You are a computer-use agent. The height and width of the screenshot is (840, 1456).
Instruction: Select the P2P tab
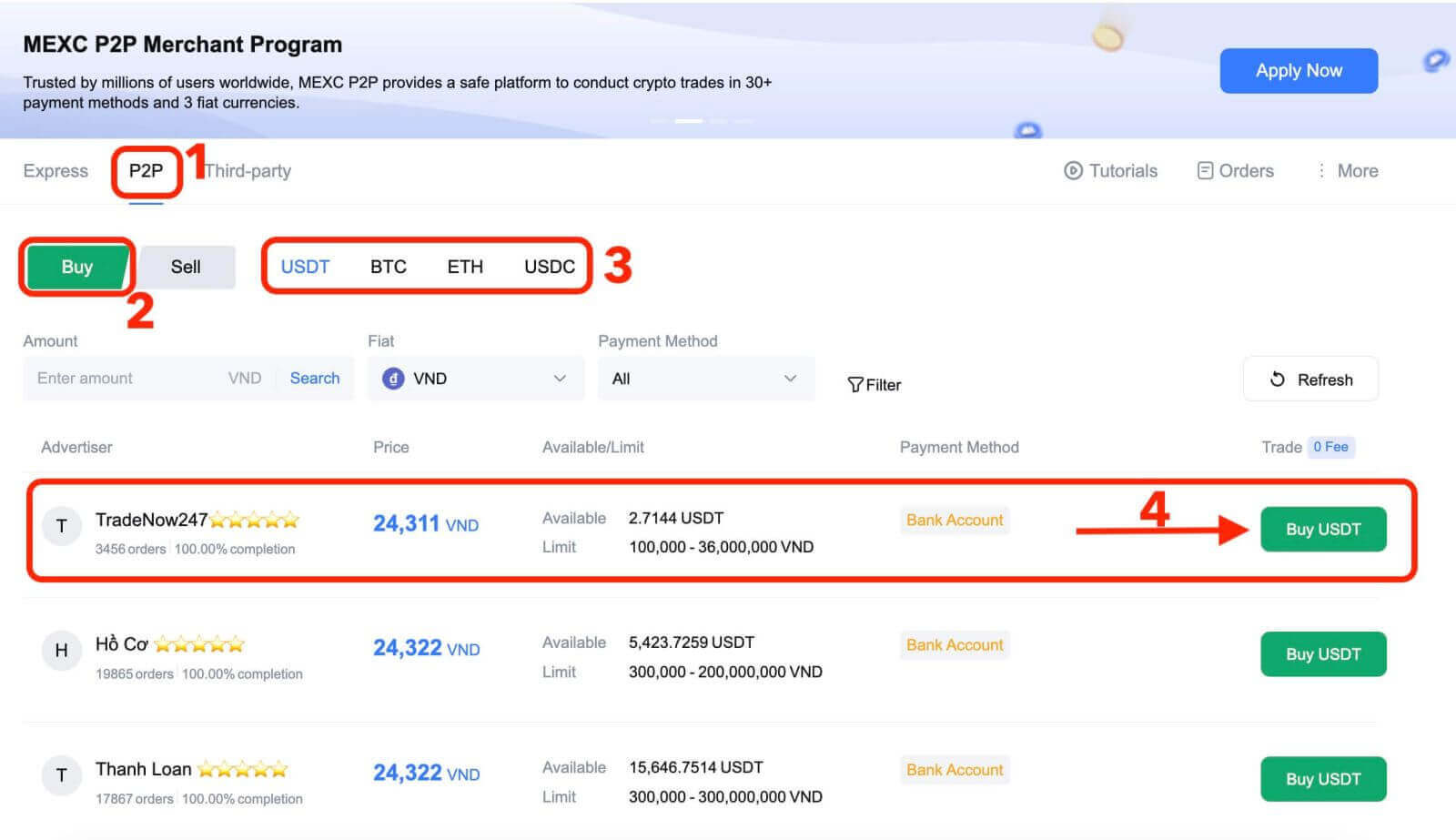(x=146, y=171)
